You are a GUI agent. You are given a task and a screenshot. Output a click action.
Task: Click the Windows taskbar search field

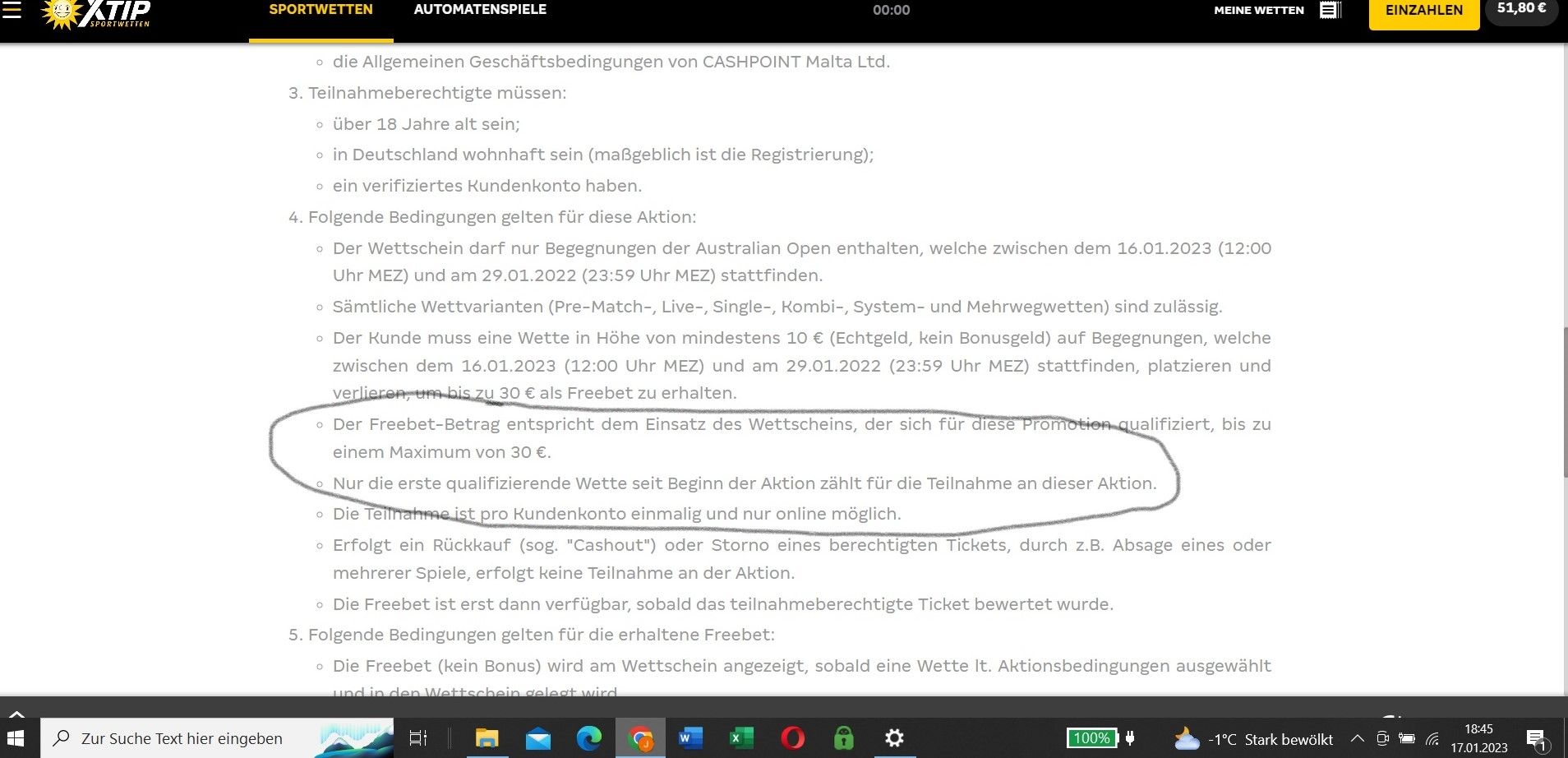tap(182, 738)
